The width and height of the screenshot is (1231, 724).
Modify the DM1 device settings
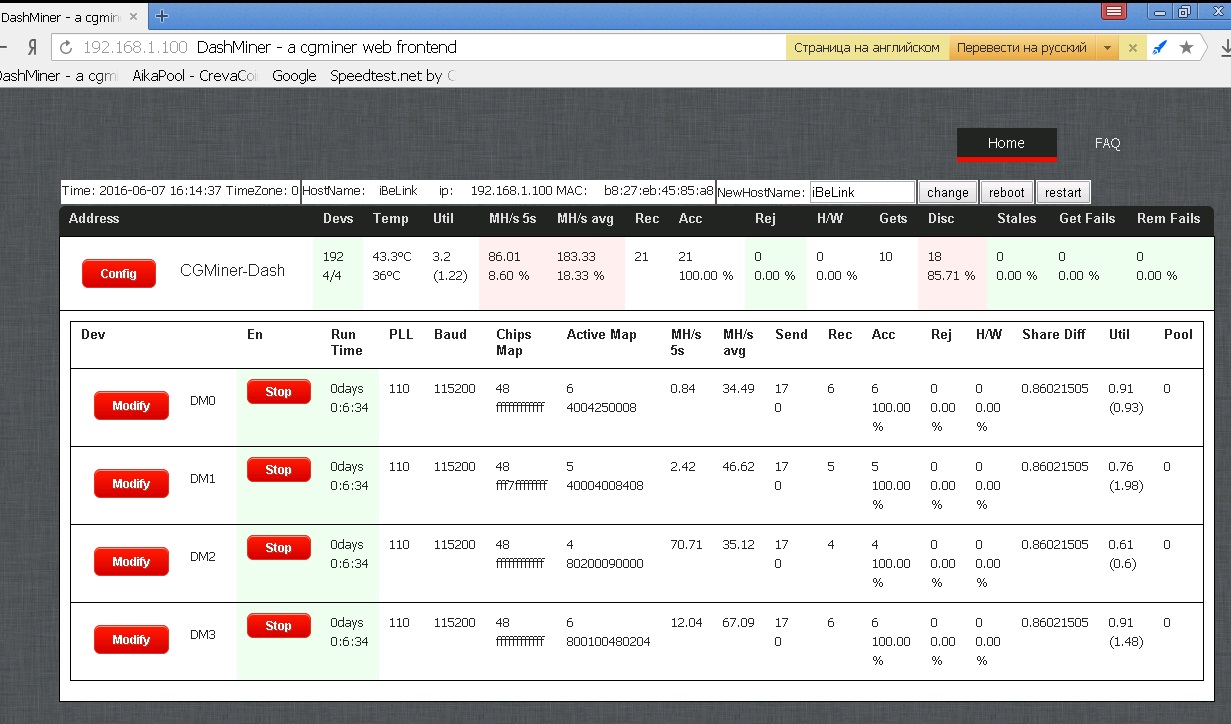[x=131, y=484]
